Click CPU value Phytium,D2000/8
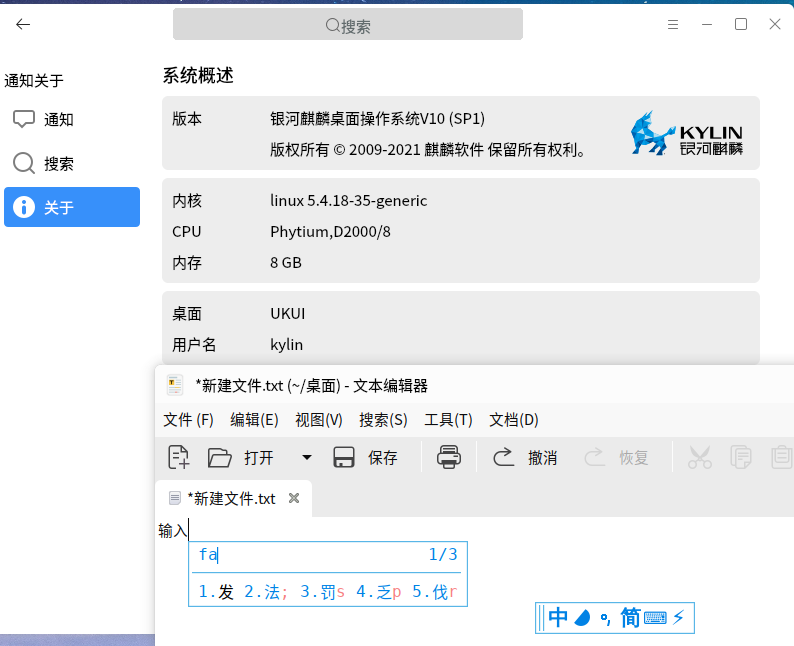The width and height of the screenshot is (794, 646). [330, 232]
